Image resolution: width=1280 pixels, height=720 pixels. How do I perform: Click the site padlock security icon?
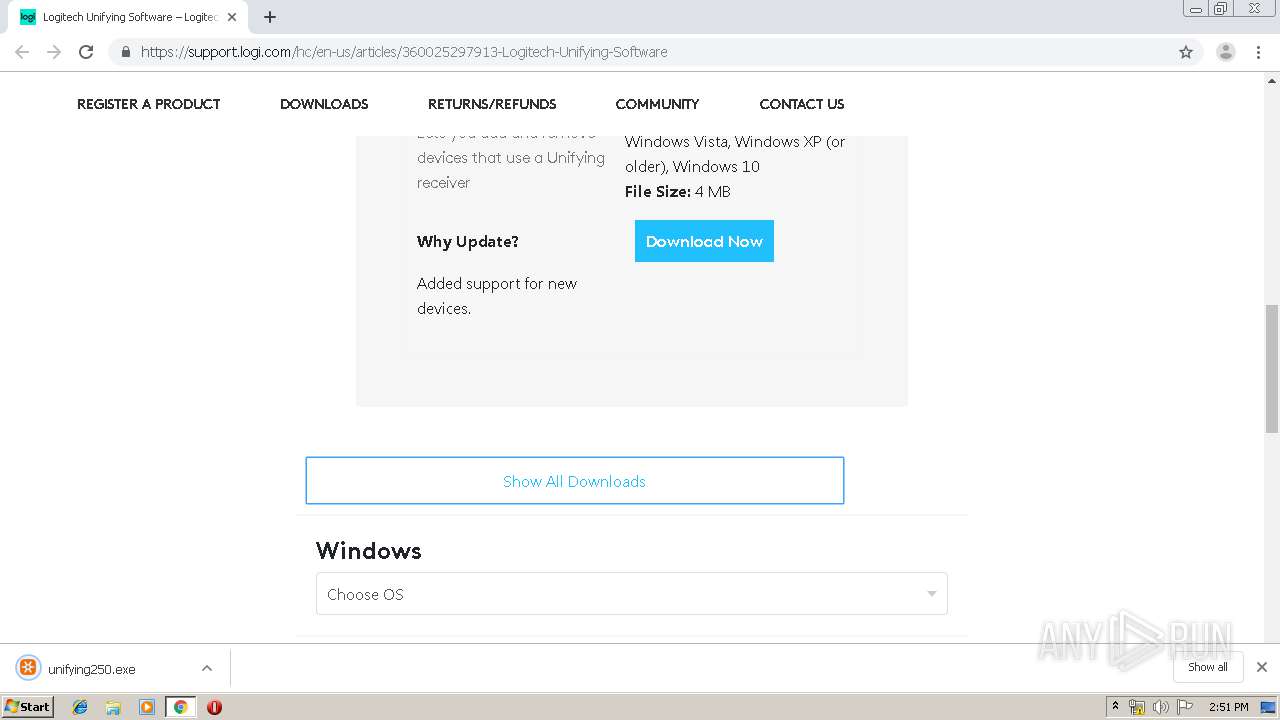pyautogui.click(x=125, y=52)
